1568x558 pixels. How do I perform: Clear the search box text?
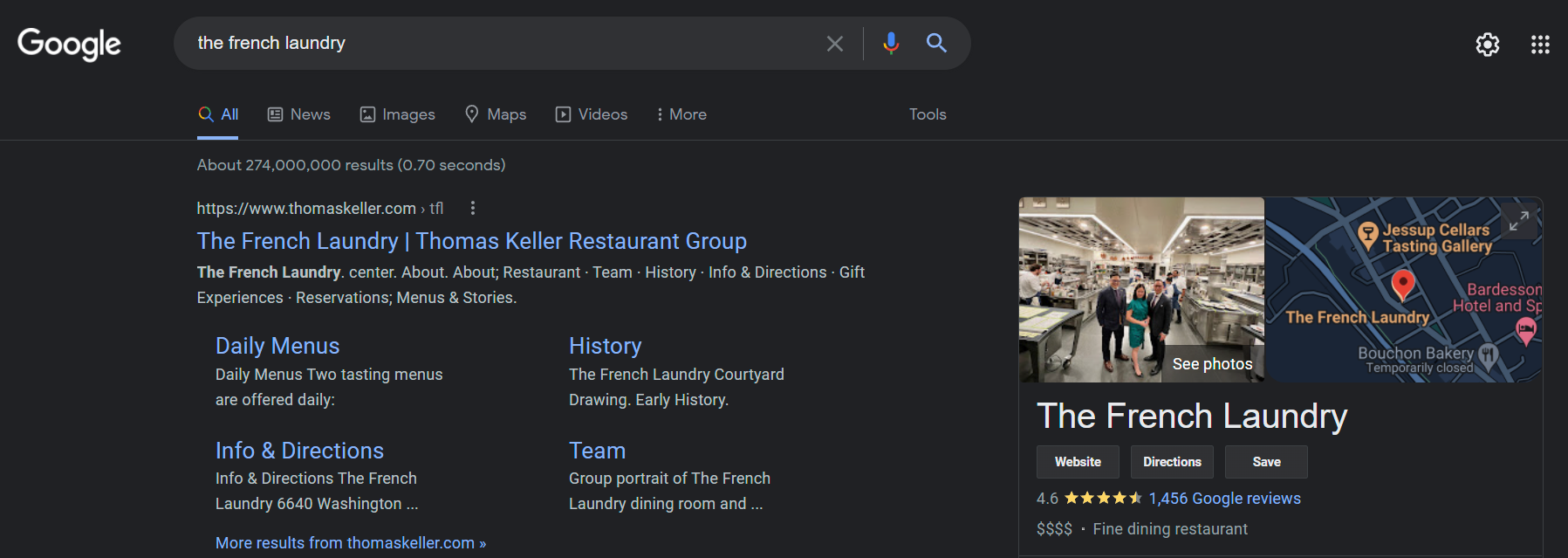(x=834, y=44)
